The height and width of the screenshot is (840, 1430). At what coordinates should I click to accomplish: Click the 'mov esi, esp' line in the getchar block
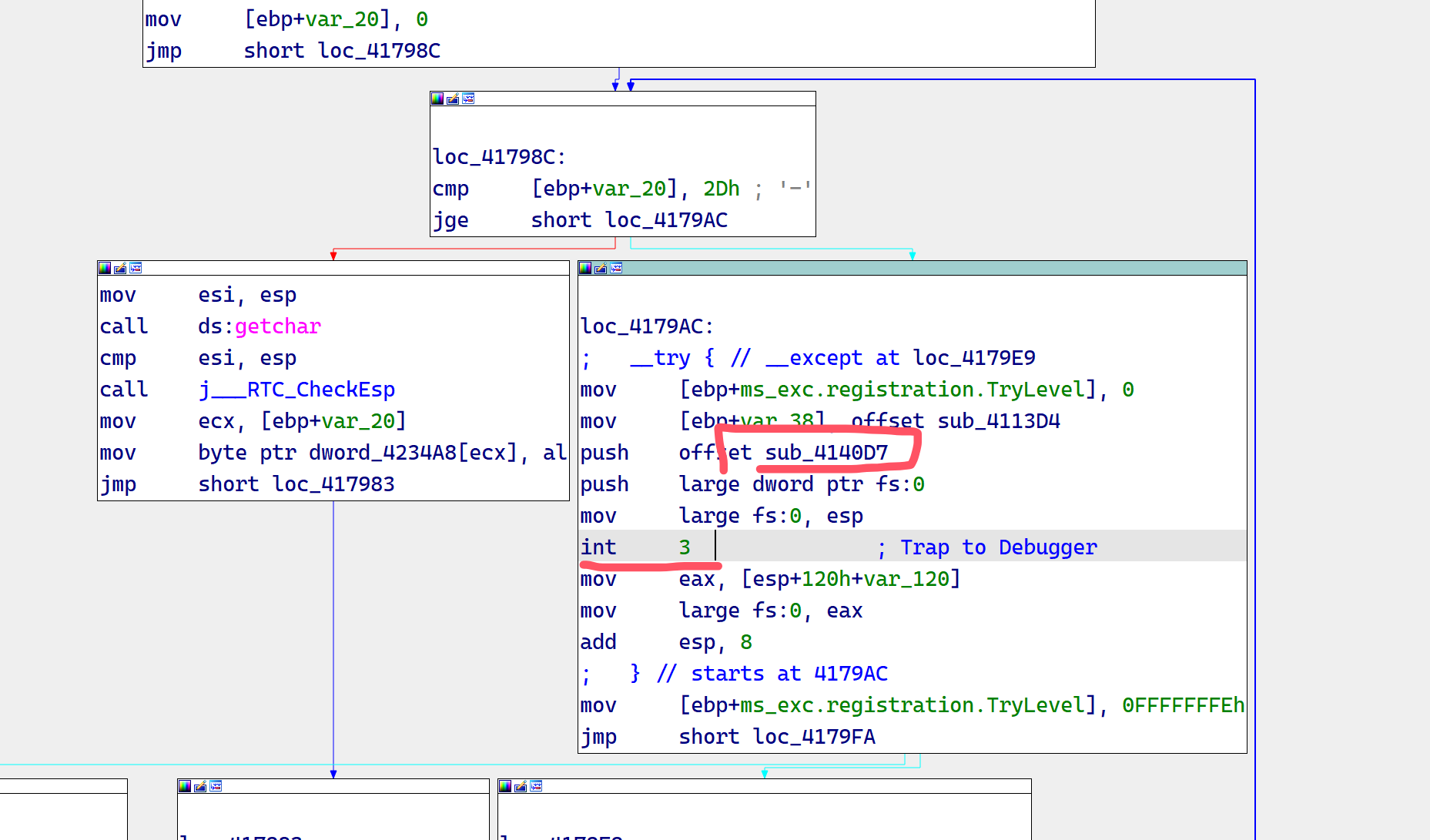coord(198,295)
